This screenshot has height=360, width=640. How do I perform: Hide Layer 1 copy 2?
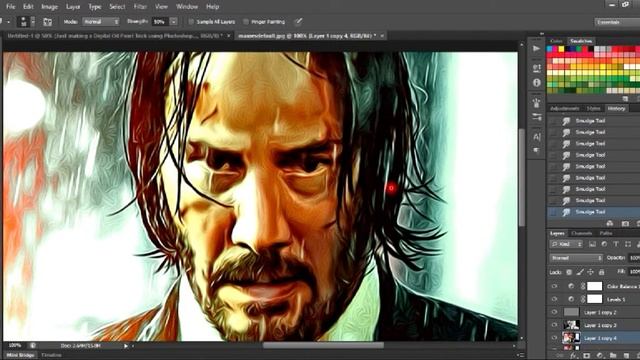coord(554,312)
